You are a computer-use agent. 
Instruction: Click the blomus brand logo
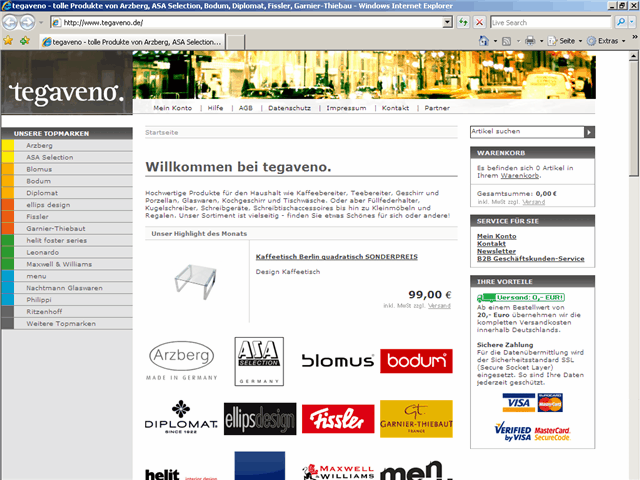338,361
